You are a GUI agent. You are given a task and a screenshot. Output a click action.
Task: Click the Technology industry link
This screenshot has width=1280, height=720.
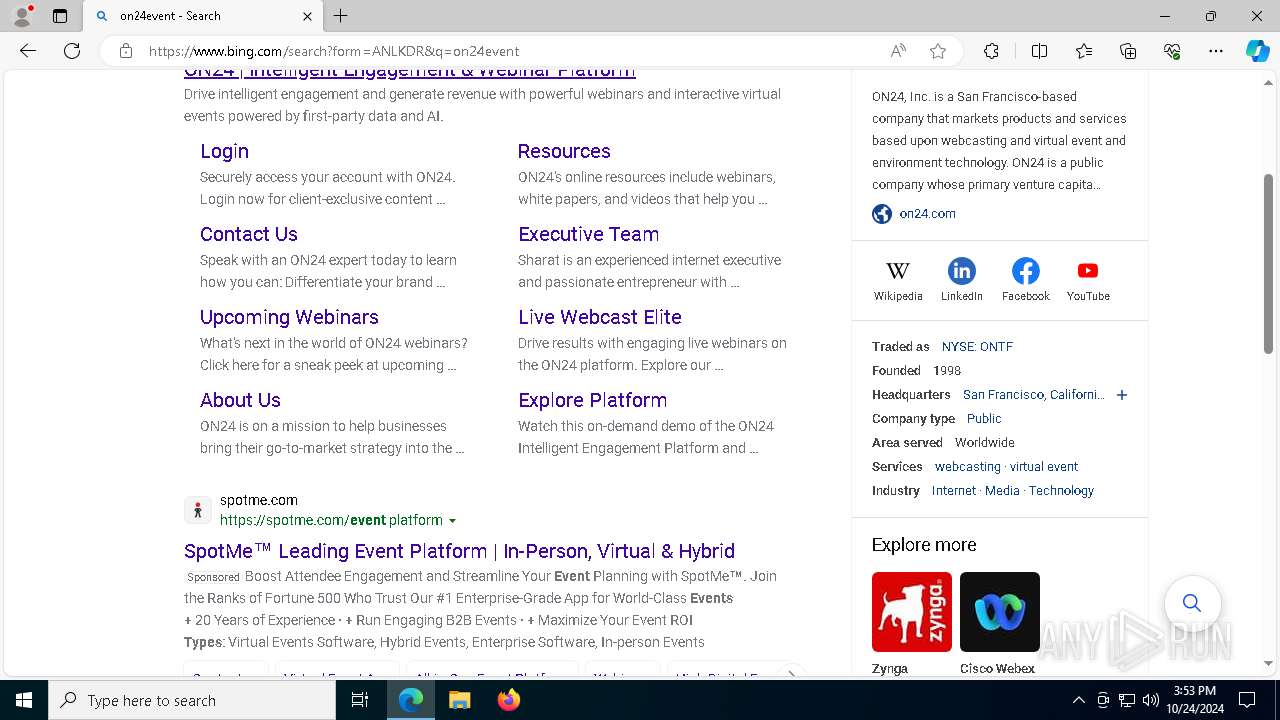(x=1061, y=491)
